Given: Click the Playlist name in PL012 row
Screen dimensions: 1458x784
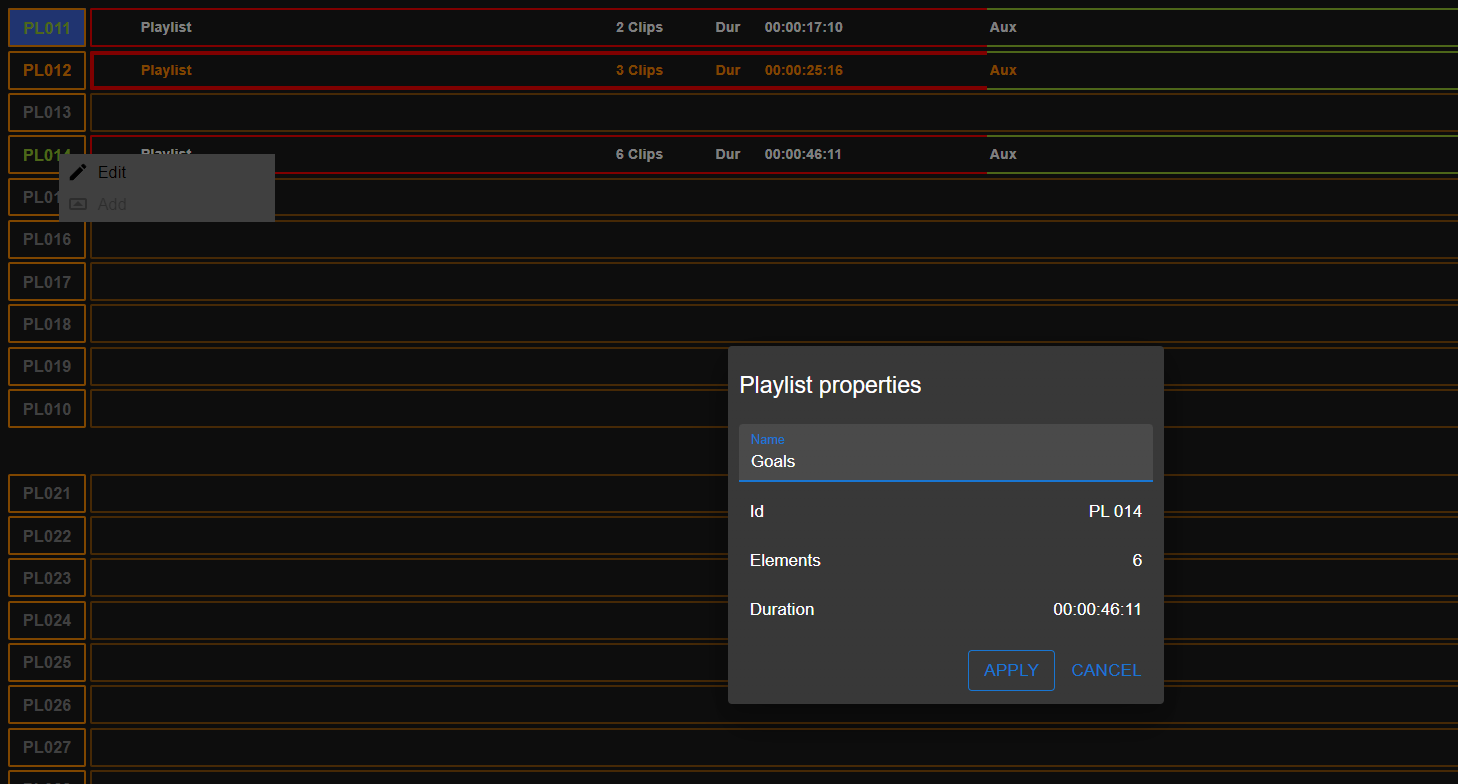Looking at the screenshot, I should point(166,70).
